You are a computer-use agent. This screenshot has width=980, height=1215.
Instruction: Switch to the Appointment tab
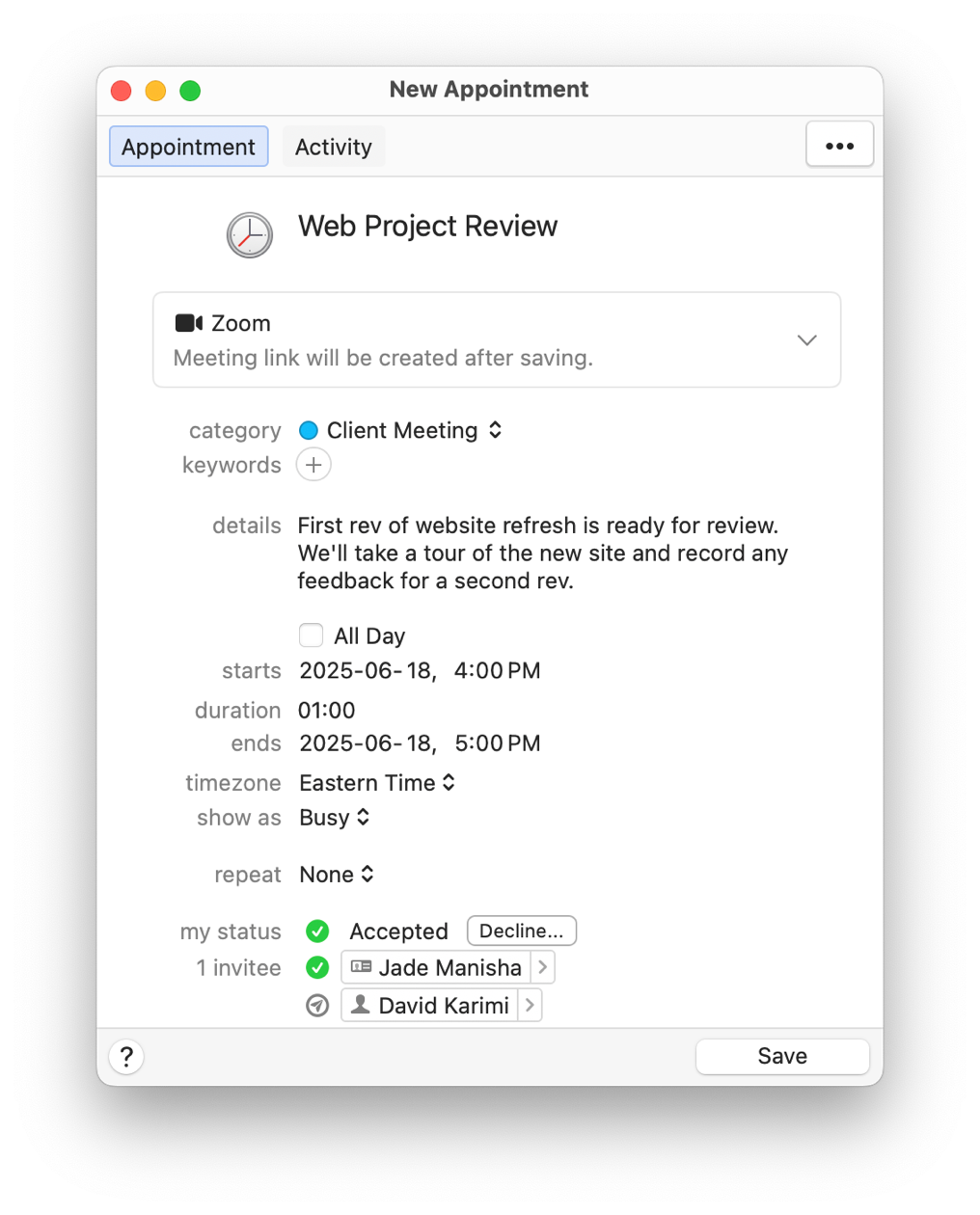[189, 147]
